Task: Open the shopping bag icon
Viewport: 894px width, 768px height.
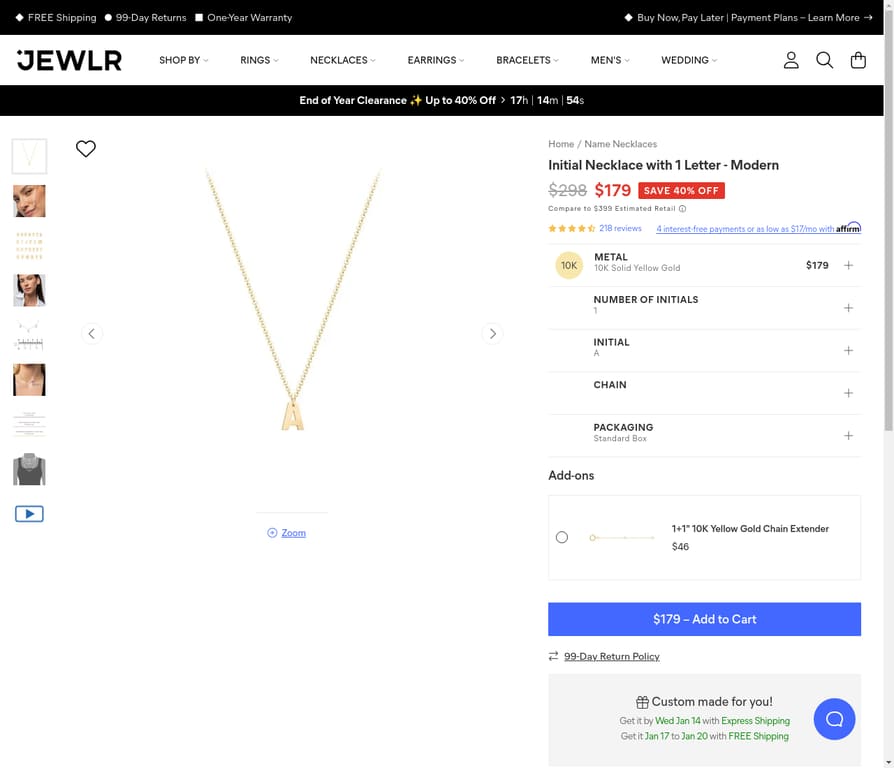Action: [x=858, y=60]
